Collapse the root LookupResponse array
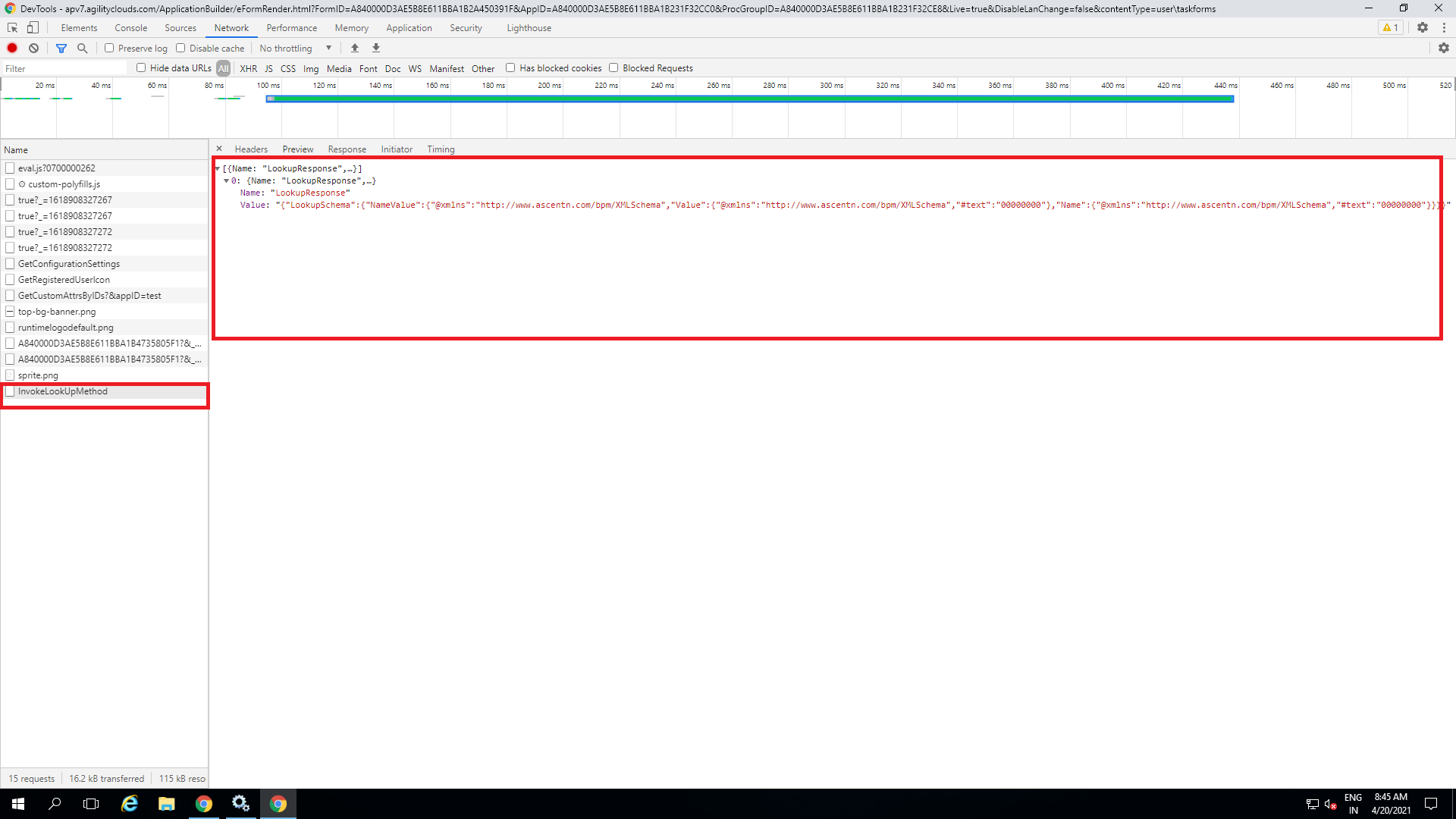This screenshot has width=1456, height=819. pos(218,168)
